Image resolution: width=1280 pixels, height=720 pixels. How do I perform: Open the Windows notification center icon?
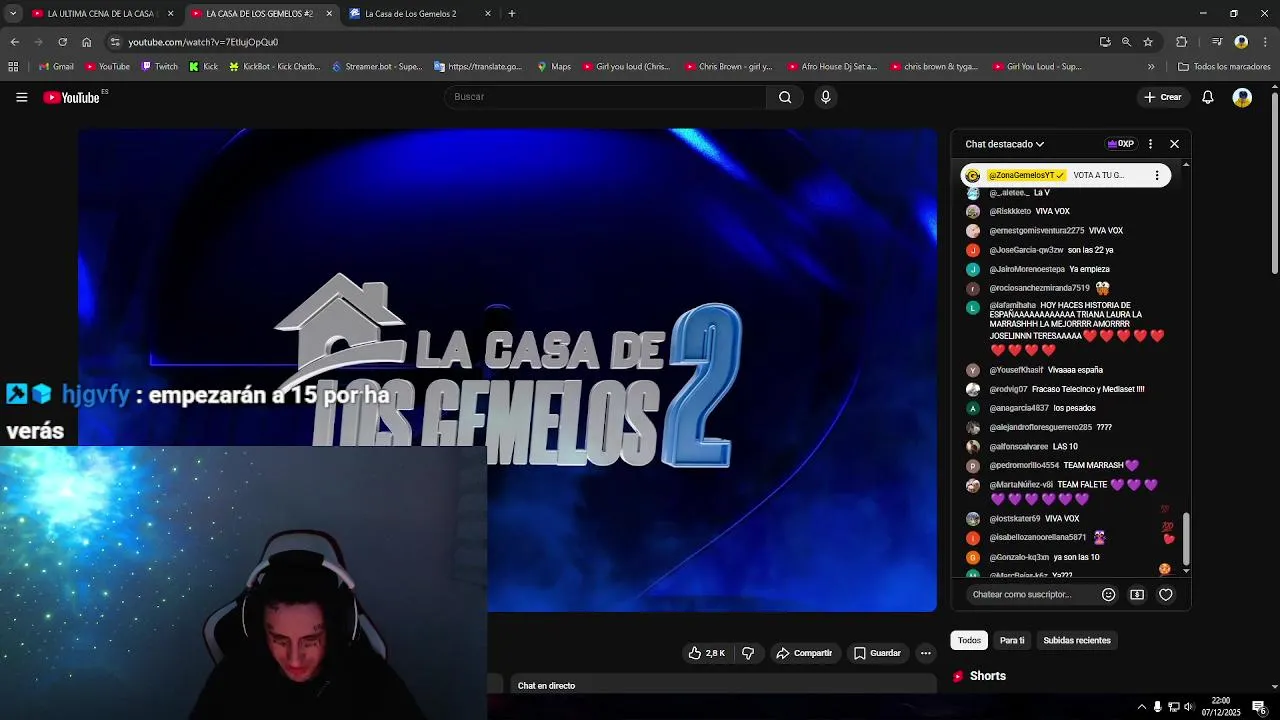[x=1259, y=707]
